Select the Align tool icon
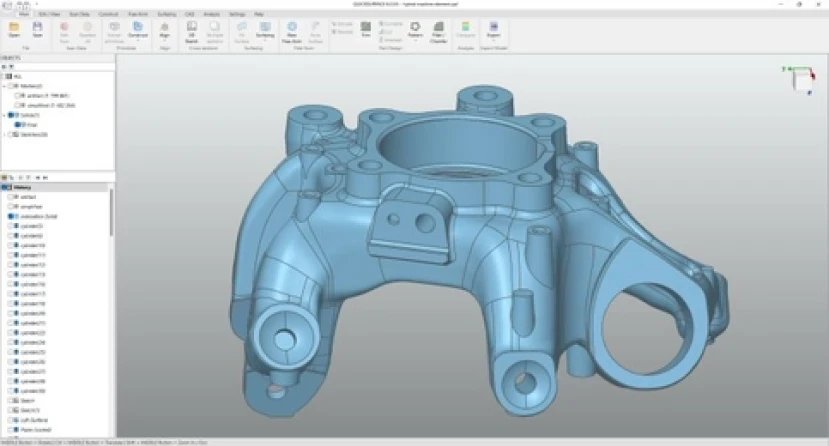This screenshot has width=829, height=446. pos(164,30)
